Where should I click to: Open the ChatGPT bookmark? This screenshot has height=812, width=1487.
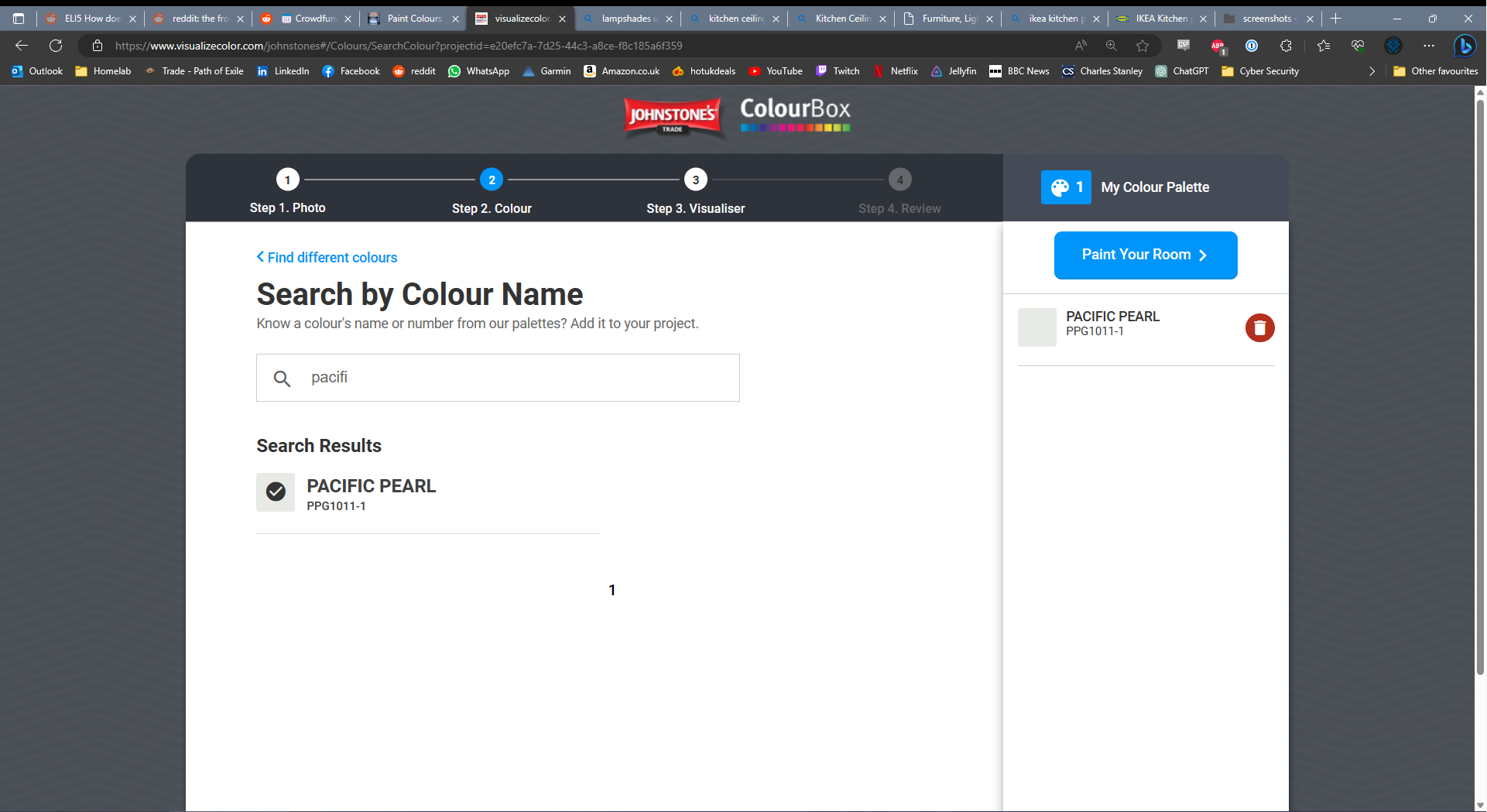(1182, 71)
